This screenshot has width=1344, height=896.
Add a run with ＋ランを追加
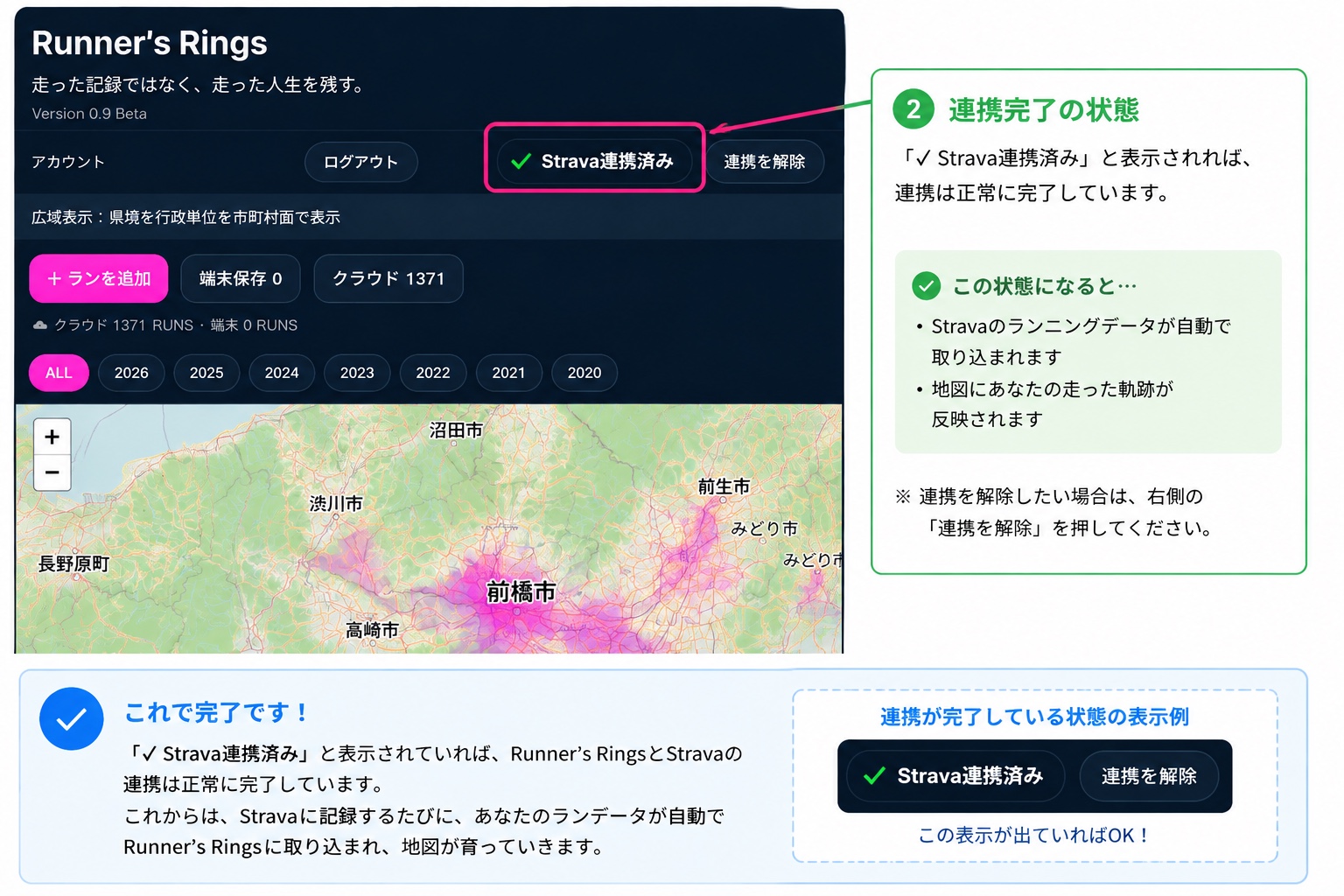[99, 278]
